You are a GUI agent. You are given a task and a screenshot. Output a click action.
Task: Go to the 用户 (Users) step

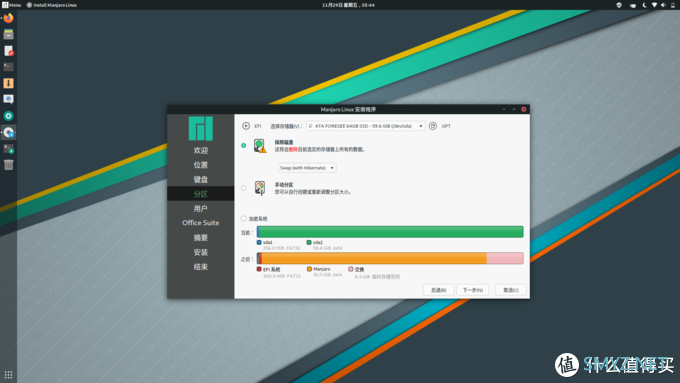(x=201, y=209)
